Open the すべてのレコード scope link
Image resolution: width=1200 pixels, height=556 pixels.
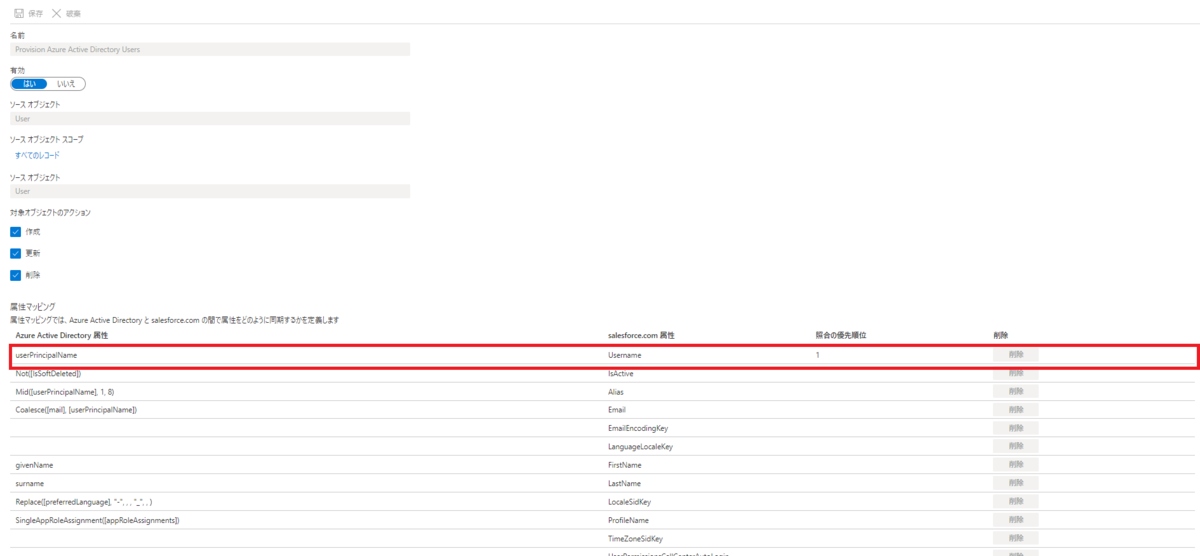pos(37,155)
